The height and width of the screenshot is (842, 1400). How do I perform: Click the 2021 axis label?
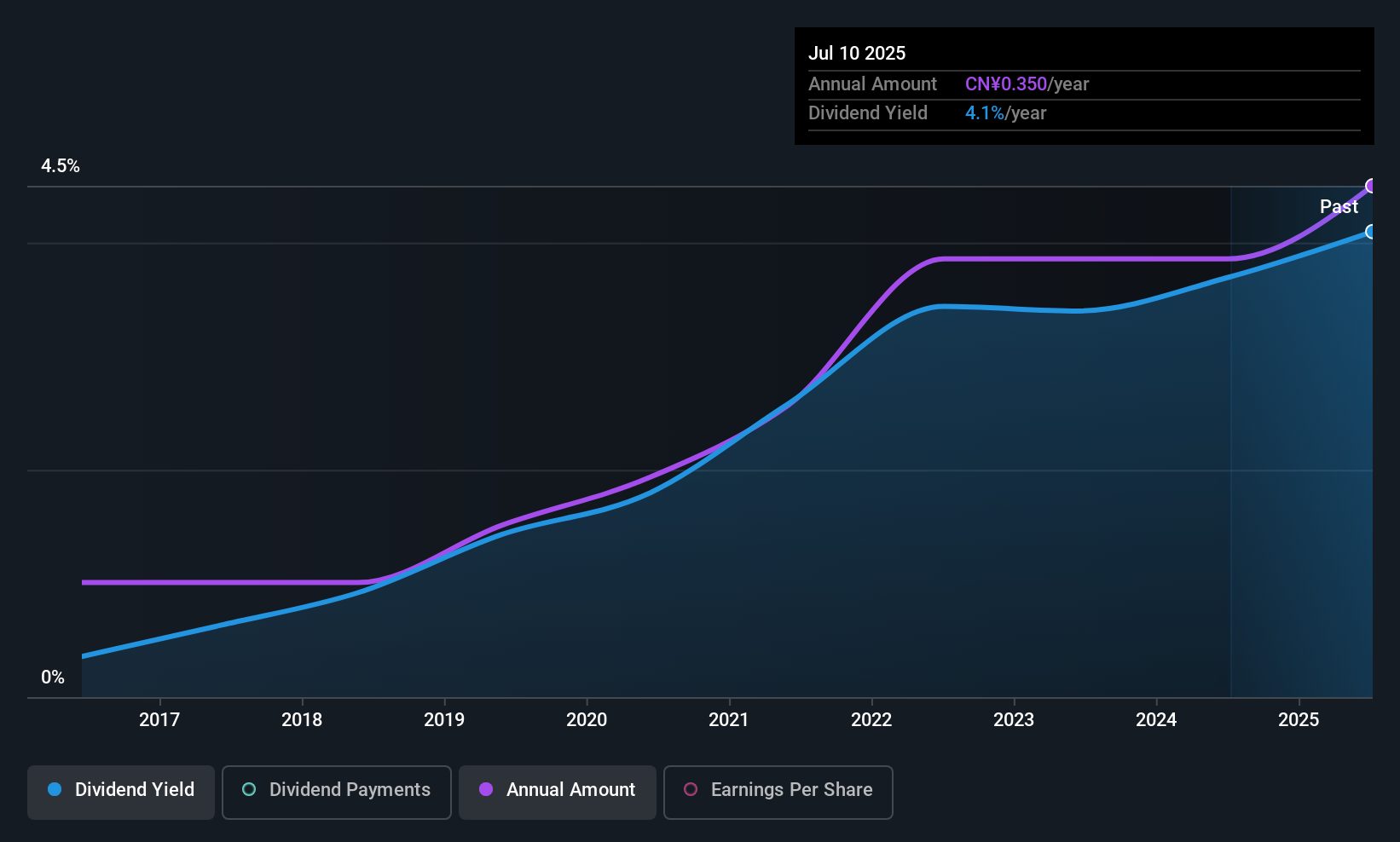pyautogui.click(x=729, y=719)
